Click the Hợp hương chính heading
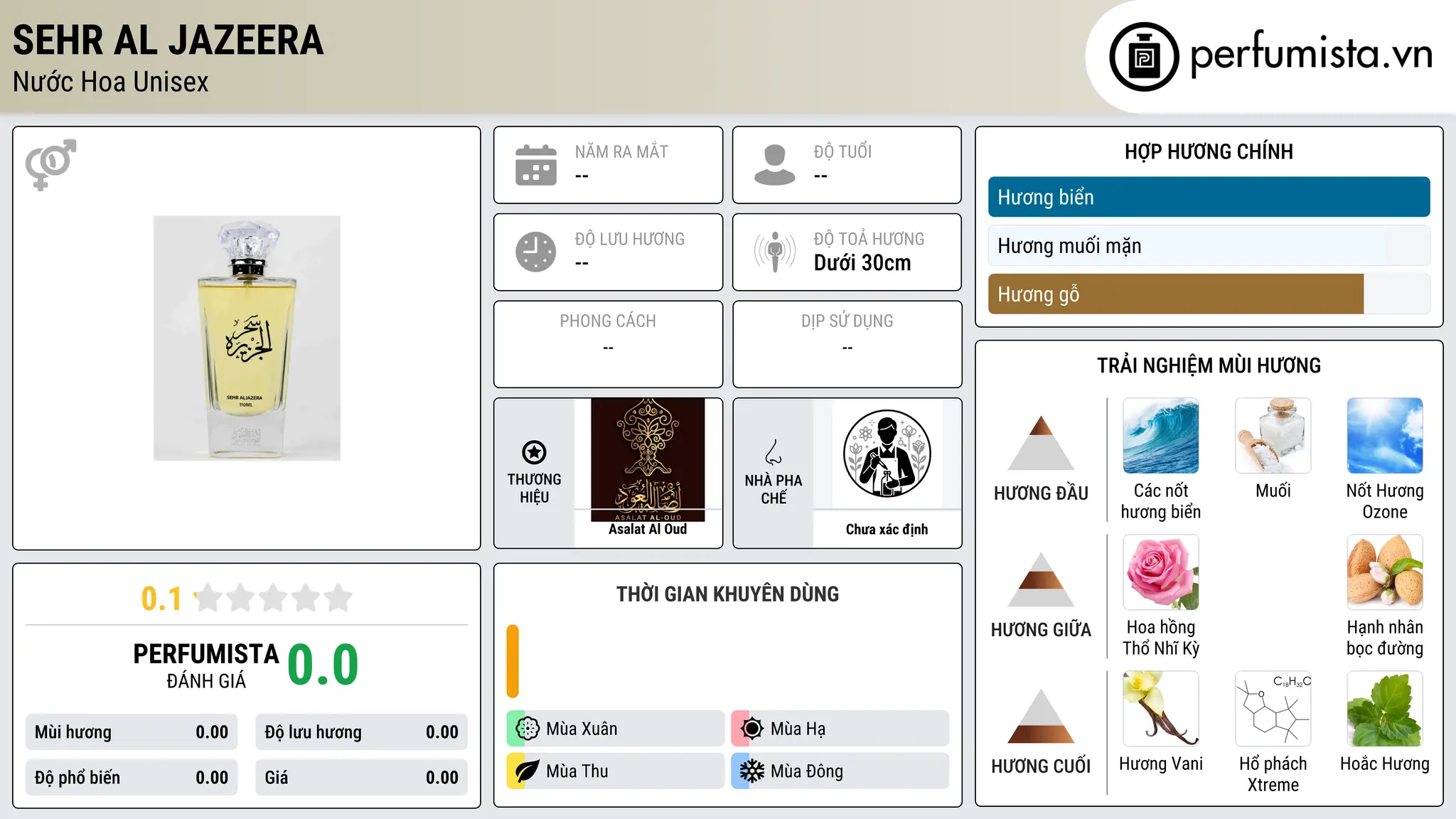Screen dimensions: 1456x819 (x=1209, y=151)
